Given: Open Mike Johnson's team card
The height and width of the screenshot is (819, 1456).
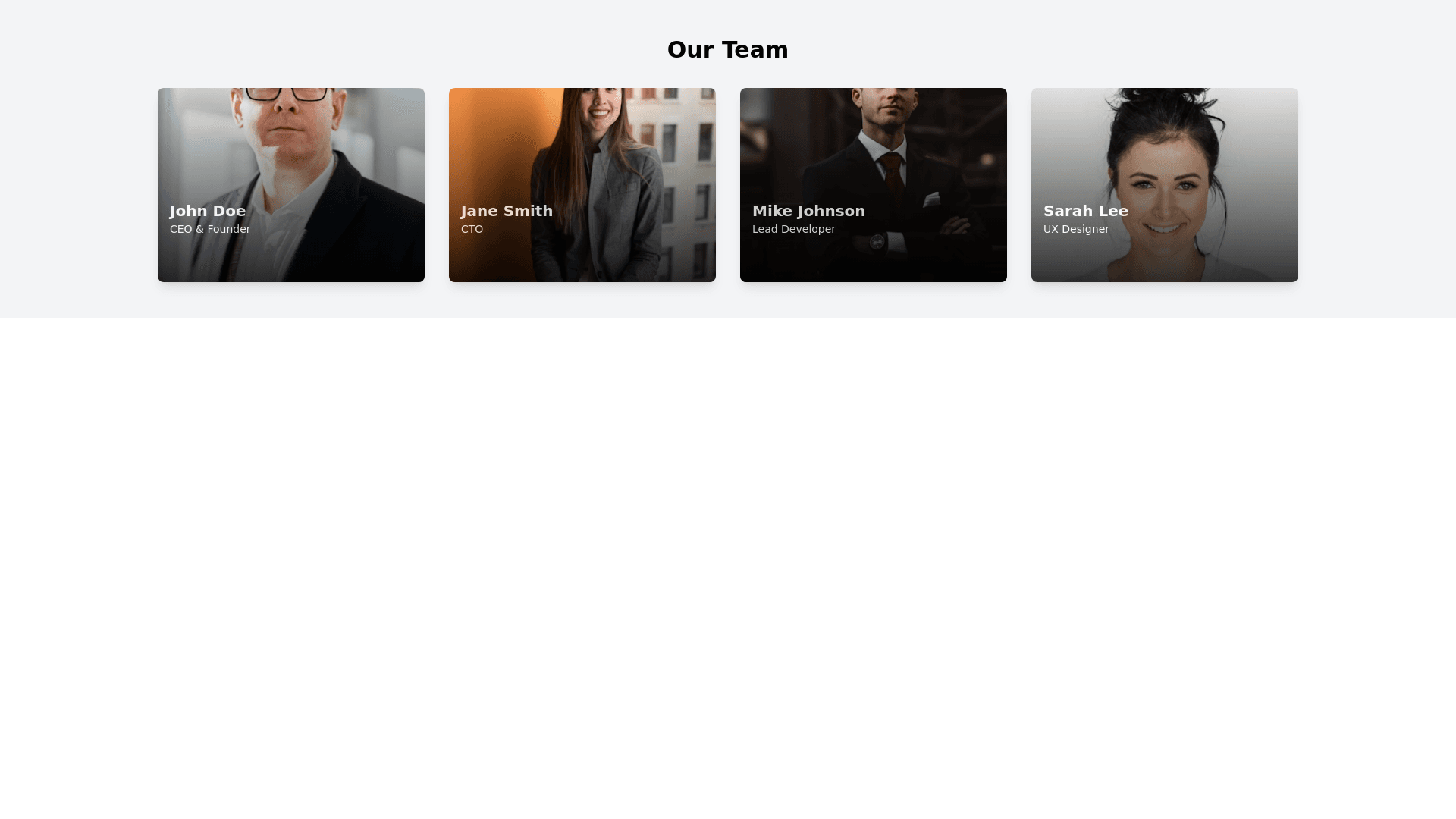Looking at the screenshot, I should pos(874,185).
